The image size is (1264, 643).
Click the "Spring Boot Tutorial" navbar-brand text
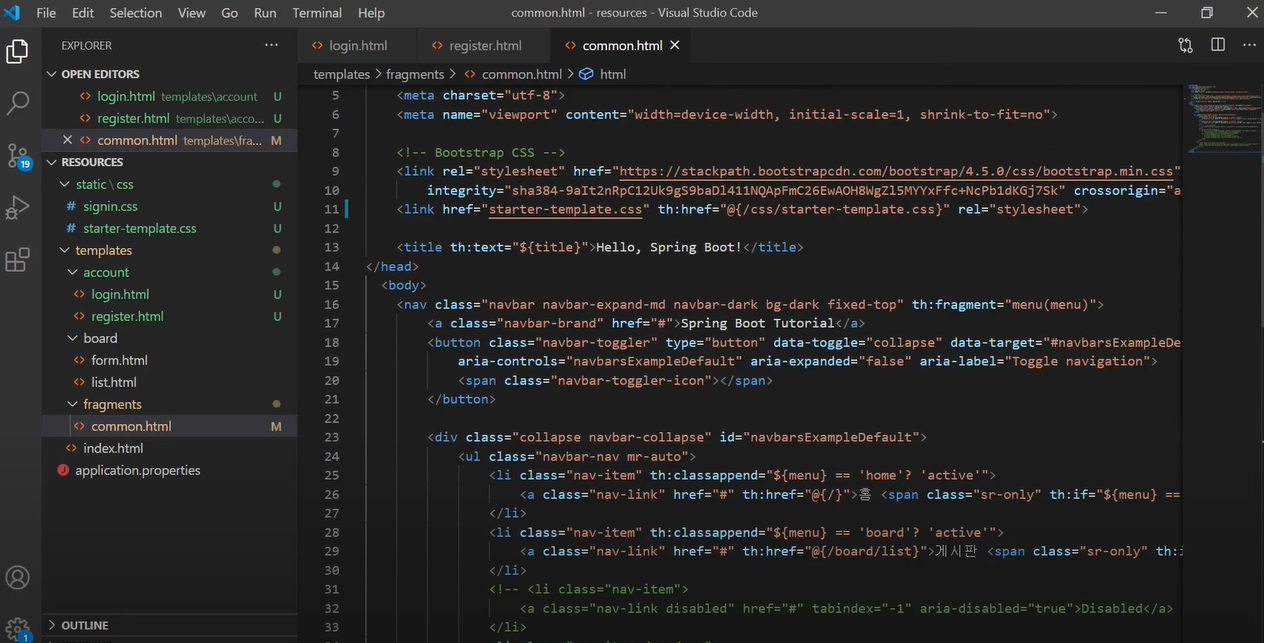tap(756, 323)
